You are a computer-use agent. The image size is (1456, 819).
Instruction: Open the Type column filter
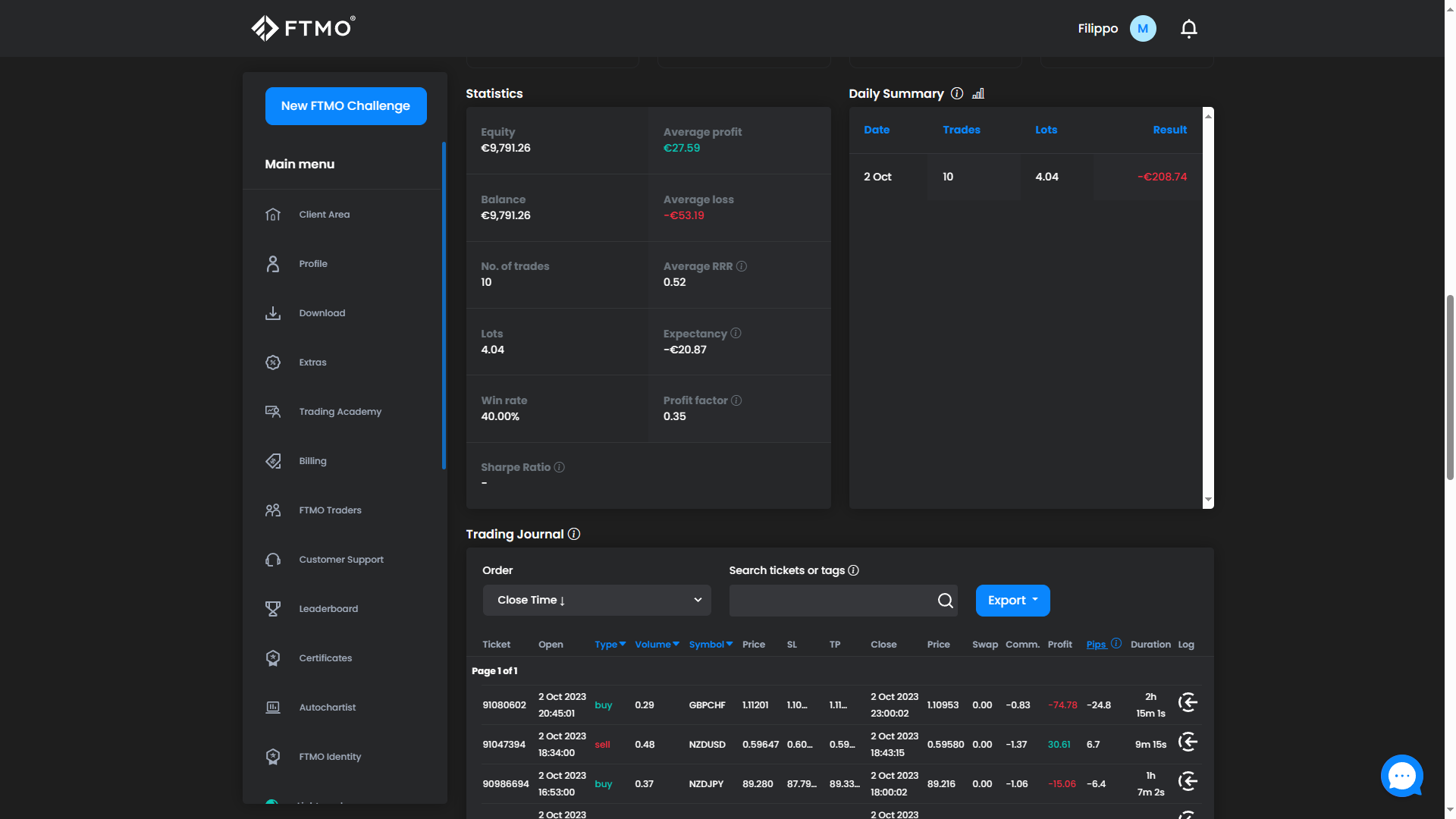610,645
